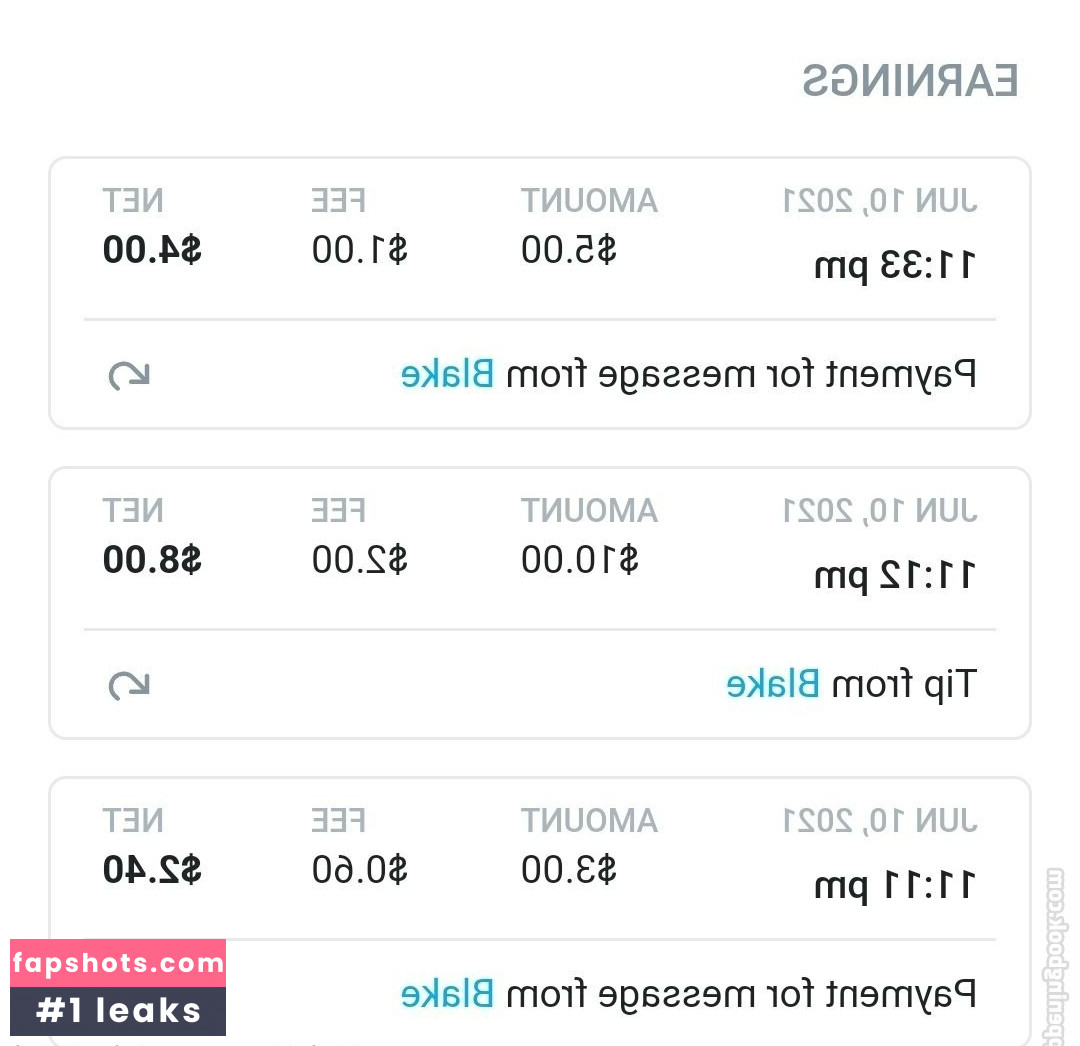Select the $2.40 net value

coord(152,870)
